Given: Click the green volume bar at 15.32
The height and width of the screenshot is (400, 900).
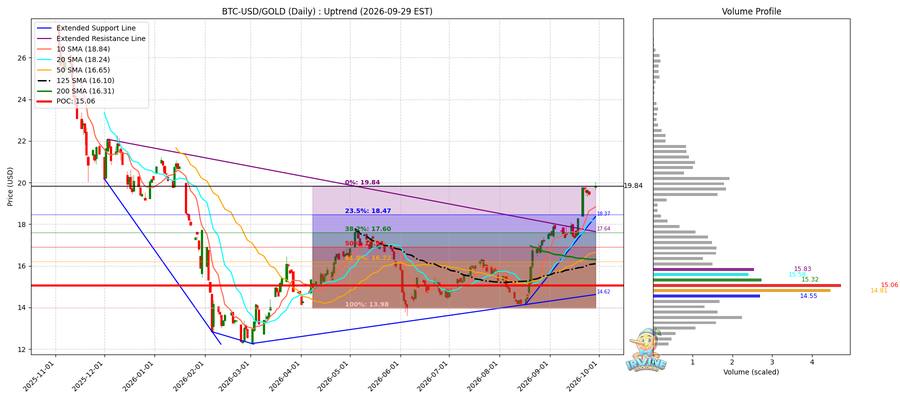Looking at the screenshot, I should pyautogui.click(x=707, y=280).
